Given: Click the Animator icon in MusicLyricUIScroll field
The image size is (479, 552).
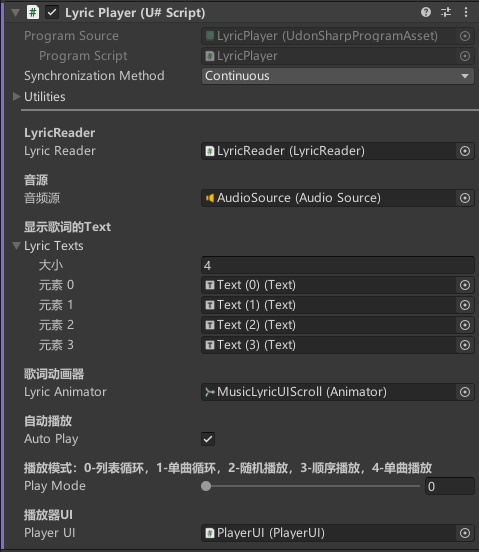Looking at the screenshot, I should pyautogui.click(x=210, y=392).
